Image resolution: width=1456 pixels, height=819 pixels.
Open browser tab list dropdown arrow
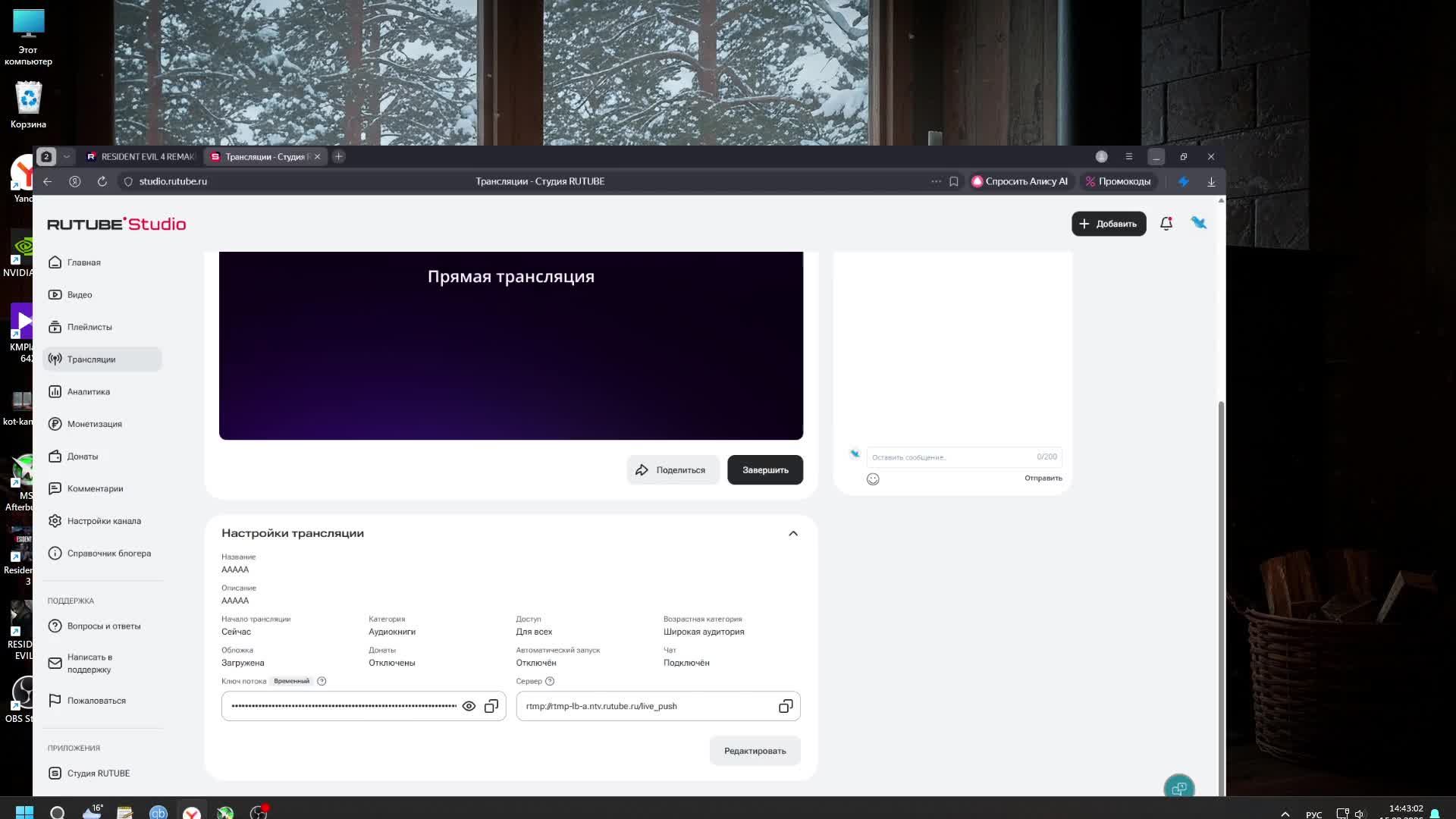click(x=67, y=157)
